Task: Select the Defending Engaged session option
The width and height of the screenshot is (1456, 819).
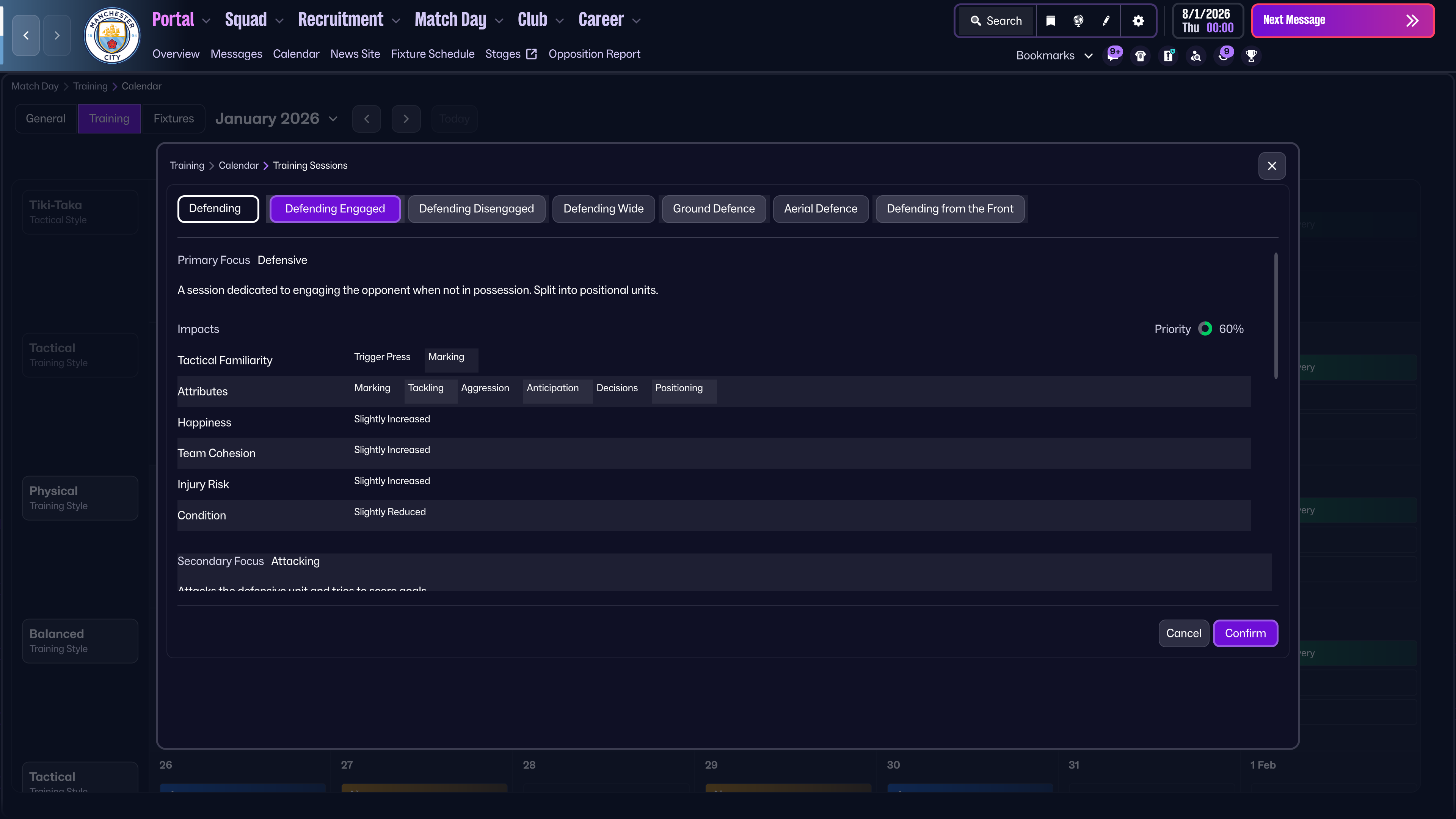Action: point(335,209)
